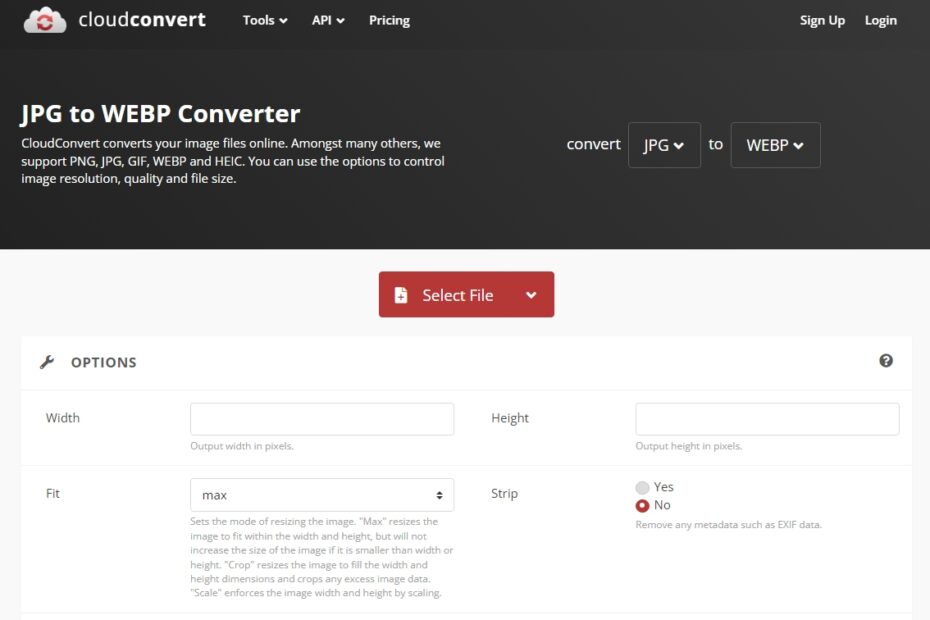Screen dimensions: 930x620
Task: Open the WEBP target format dropdown
Action: click(775, 145)
